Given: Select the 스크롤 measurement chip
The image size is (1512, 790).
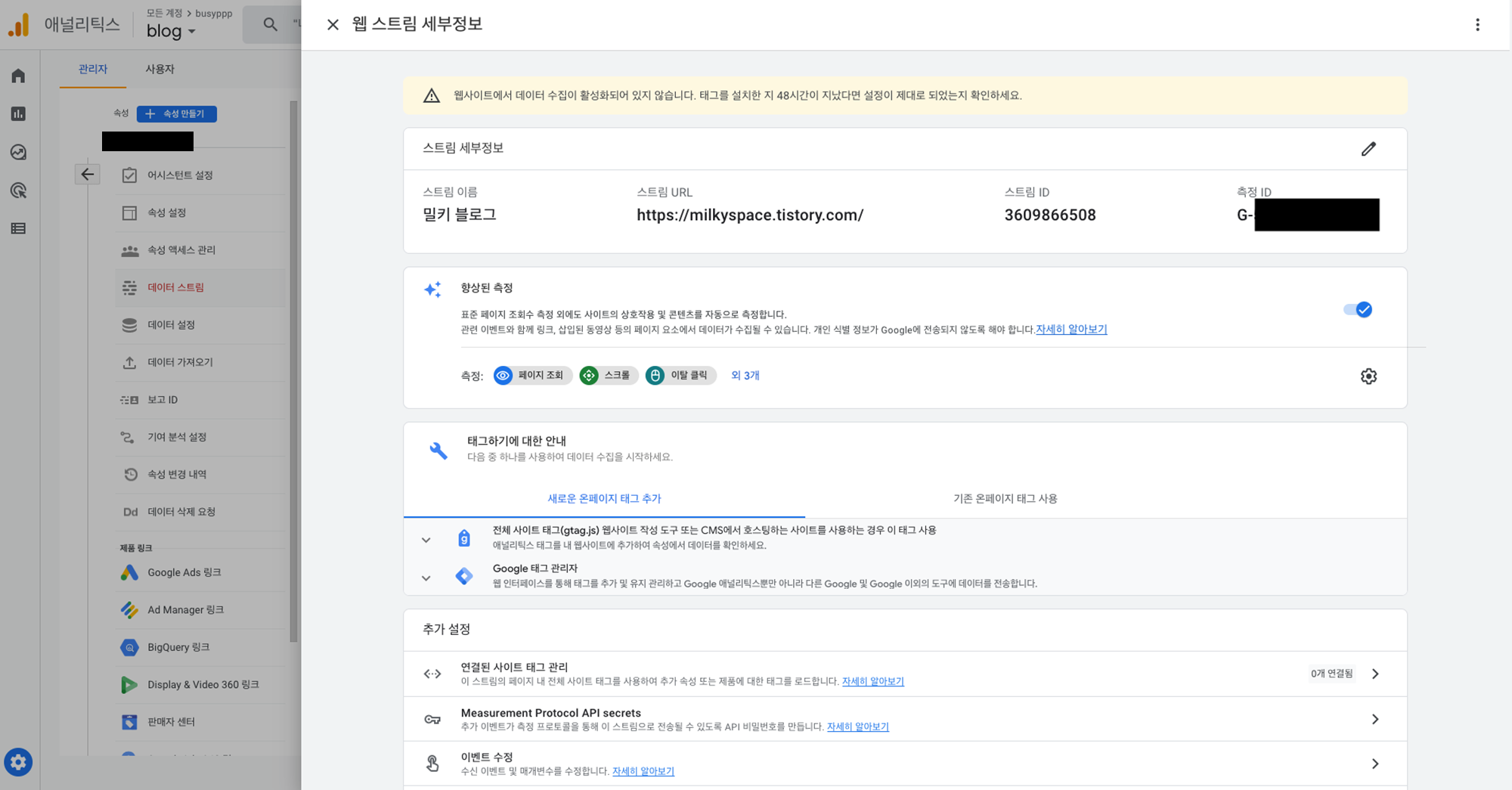Looking at the screenshot, I should pyautogui.click(x=609, y=375).
